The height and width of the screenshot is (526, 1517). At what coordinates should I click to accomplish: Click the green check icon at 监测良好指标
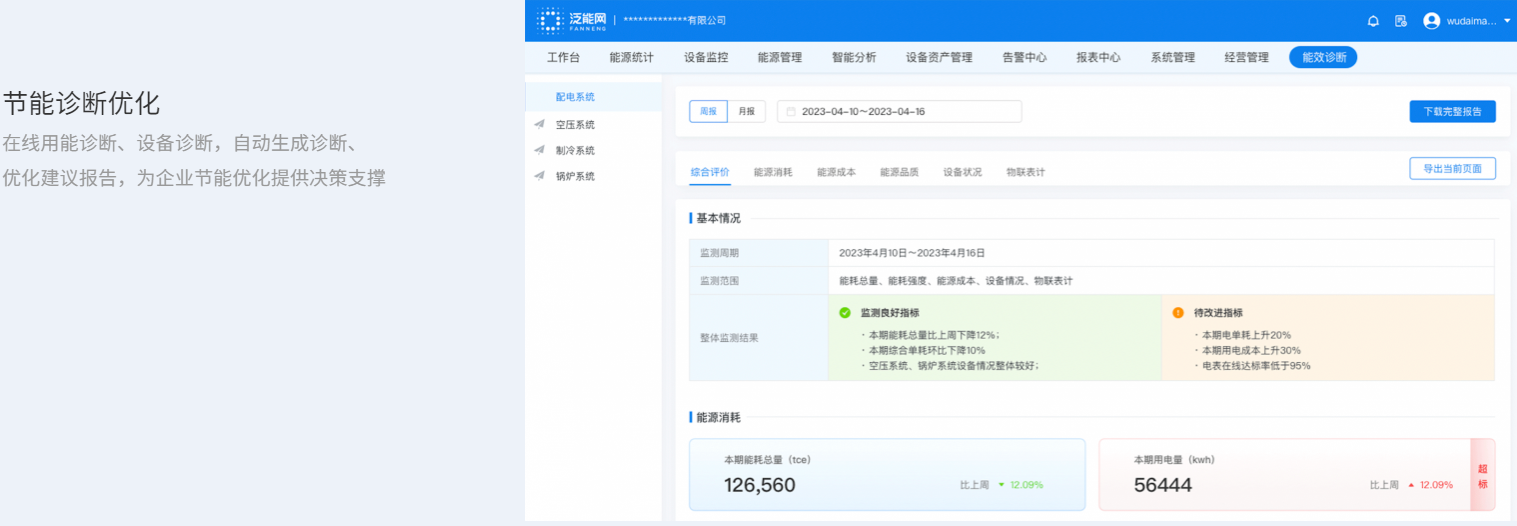(845, 312)
